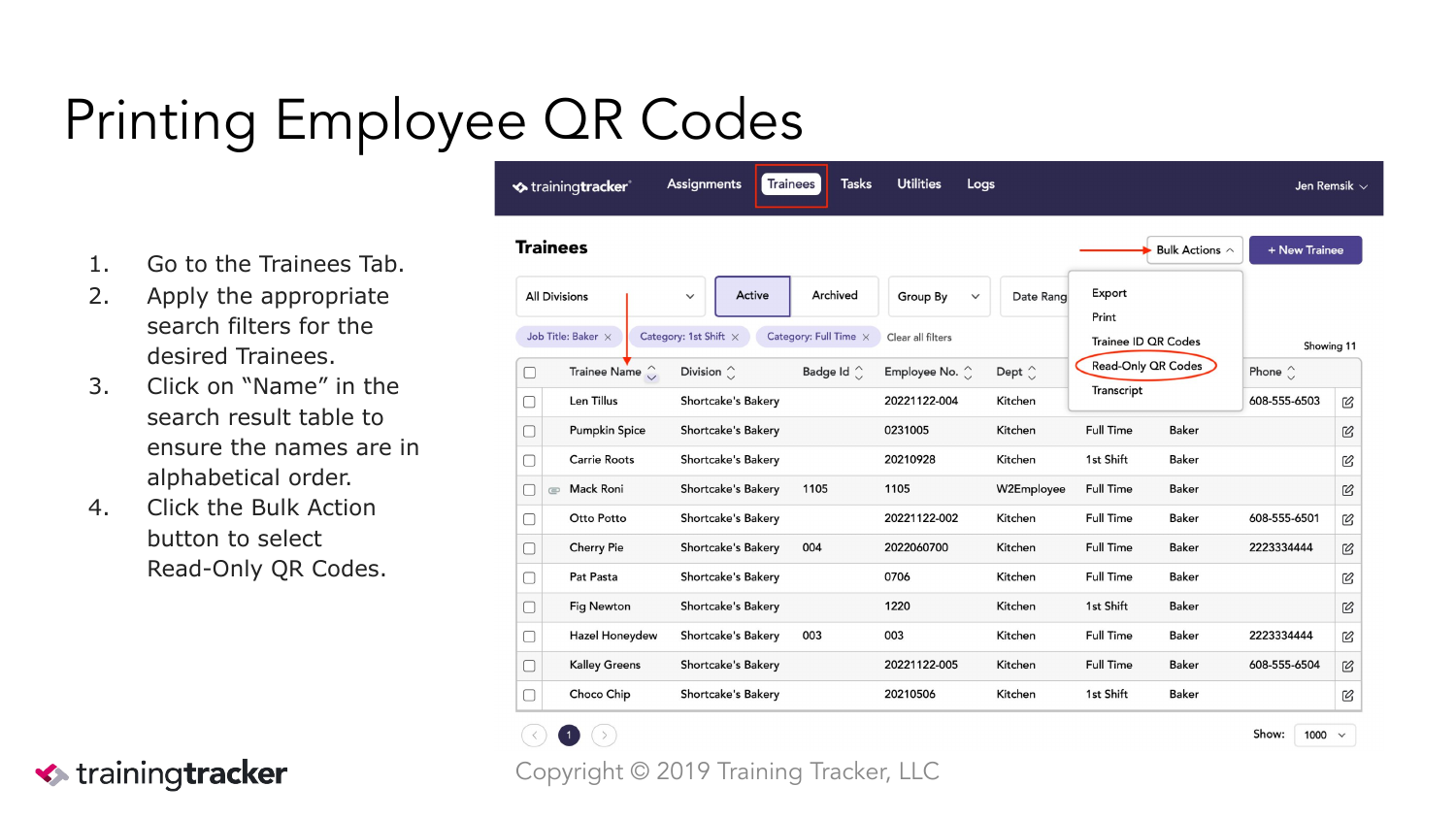Select Transcript from Bulk Actions menu
This screenshot has width=1456, height=819.
tap(1117, 390)
